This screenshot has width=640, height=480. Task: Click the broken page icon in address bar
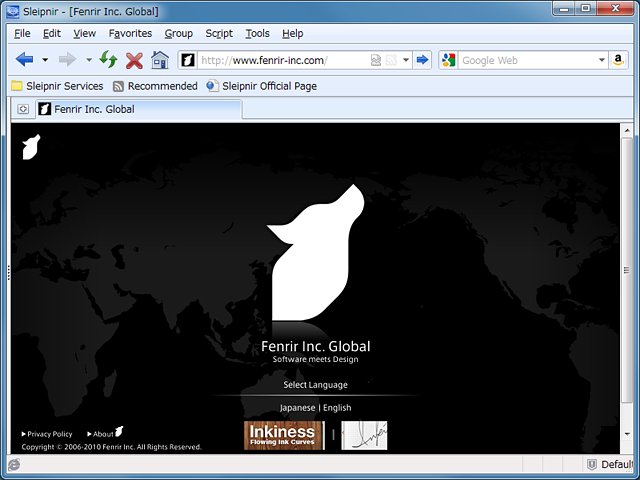click(x=376, y=60)
